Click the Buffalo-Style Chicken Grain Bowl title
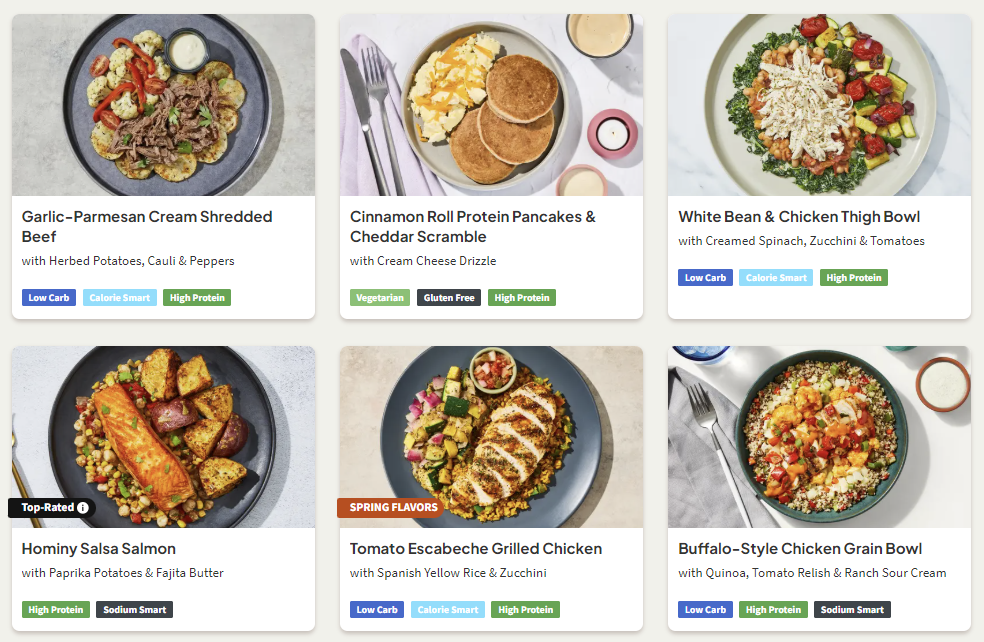The width and height of the screenshot is (984, 642). (x=800, y=549)
